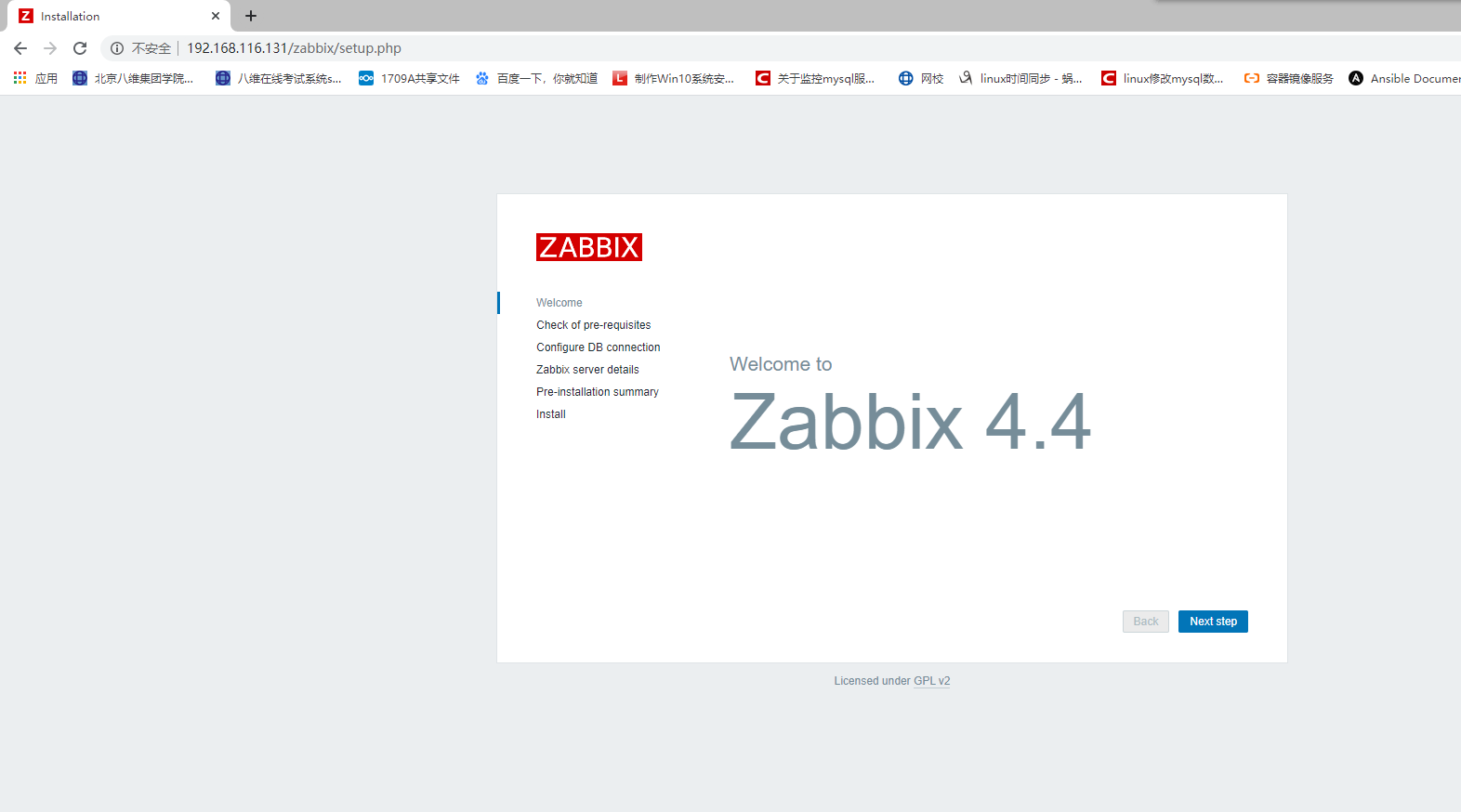Open the 应用 apps bookmark

click(x=36, y=78)
